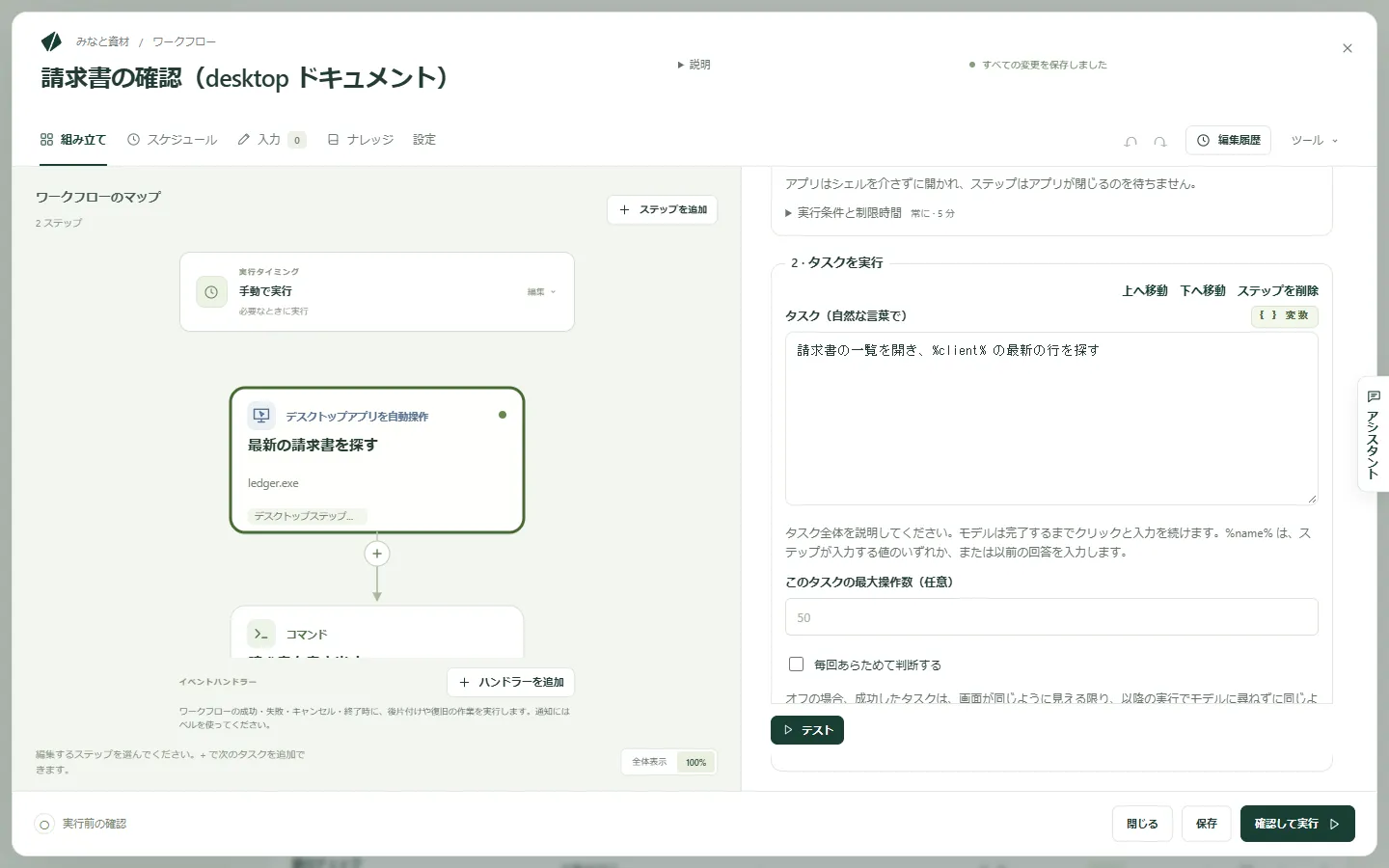Click the command step terminal icon
Screen dimensions: 1389x868
coord(261,634)
